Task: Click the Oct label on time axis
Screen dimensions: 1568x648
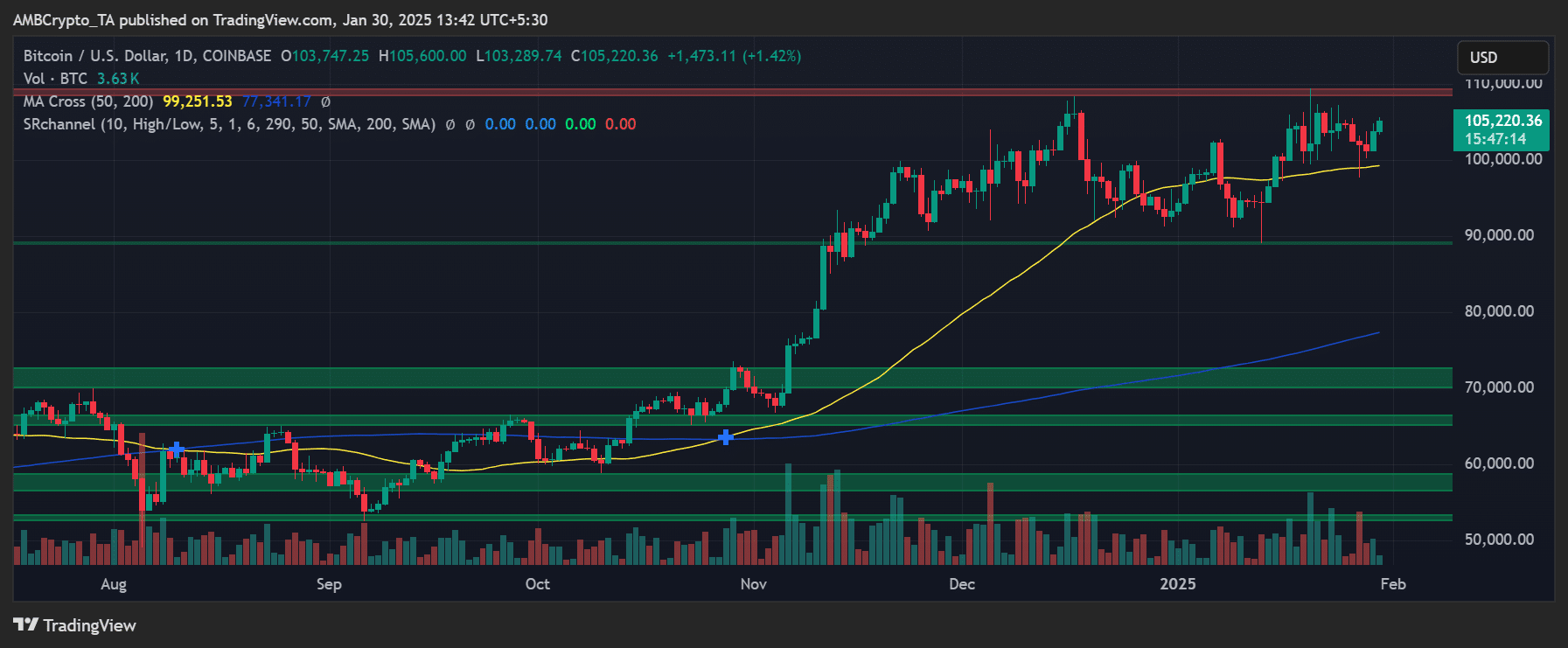Action: click(537, 584)
